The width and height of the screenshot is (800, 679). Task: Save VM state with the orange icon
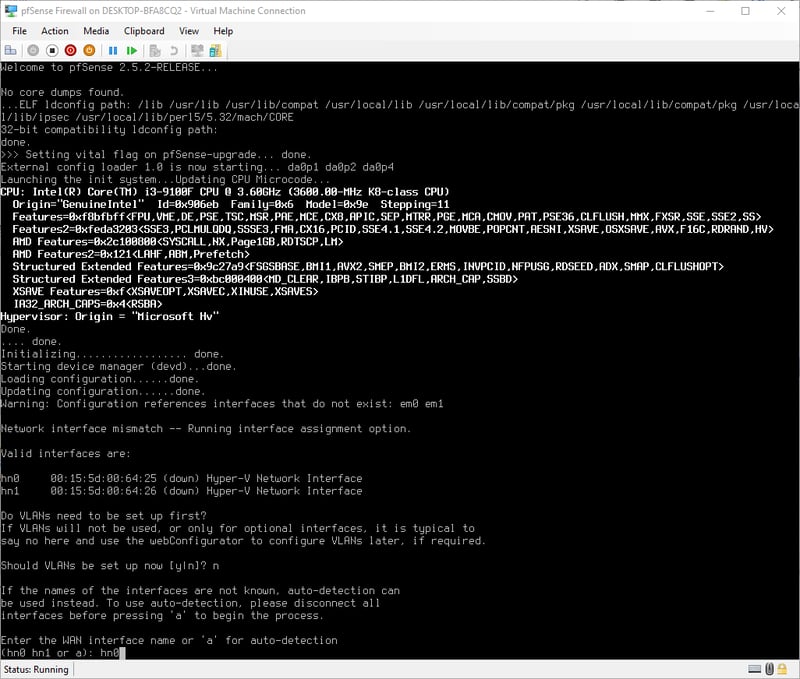(x=89, y=50)
